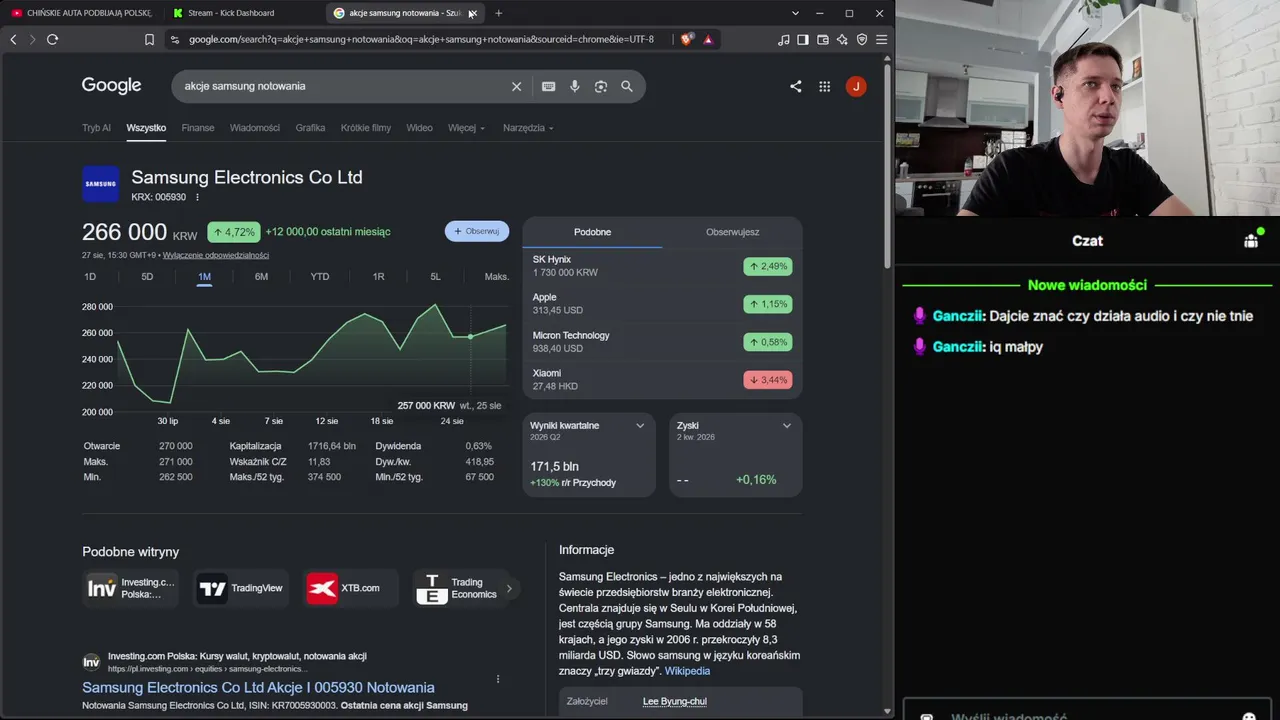This screenshot has width=1280, height=720.
Task: Open the Xiaomi stock row
Action: 662,380
